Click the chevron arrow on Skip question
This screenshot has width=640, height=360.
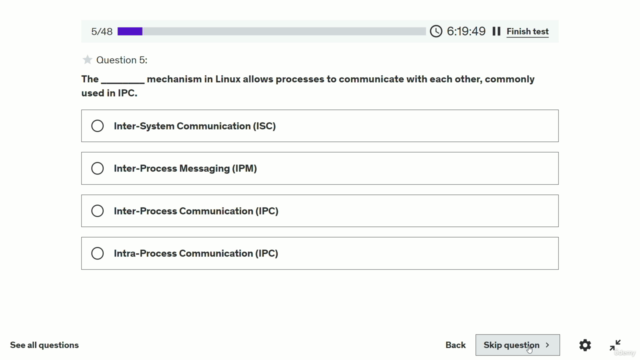tap(547, 345)
